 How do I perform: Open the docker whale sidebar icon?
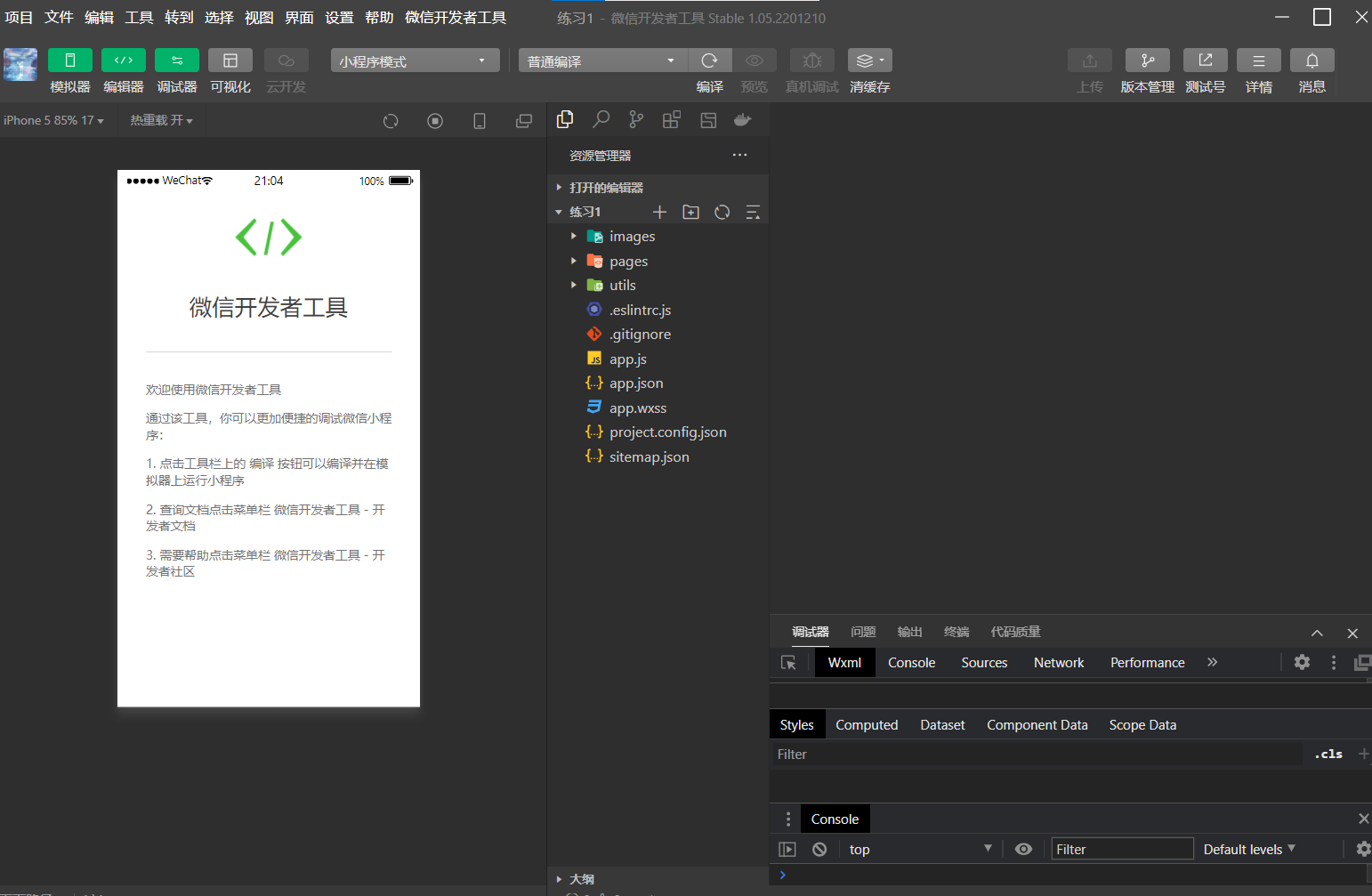pyautogui.click(x=743, y=119)
